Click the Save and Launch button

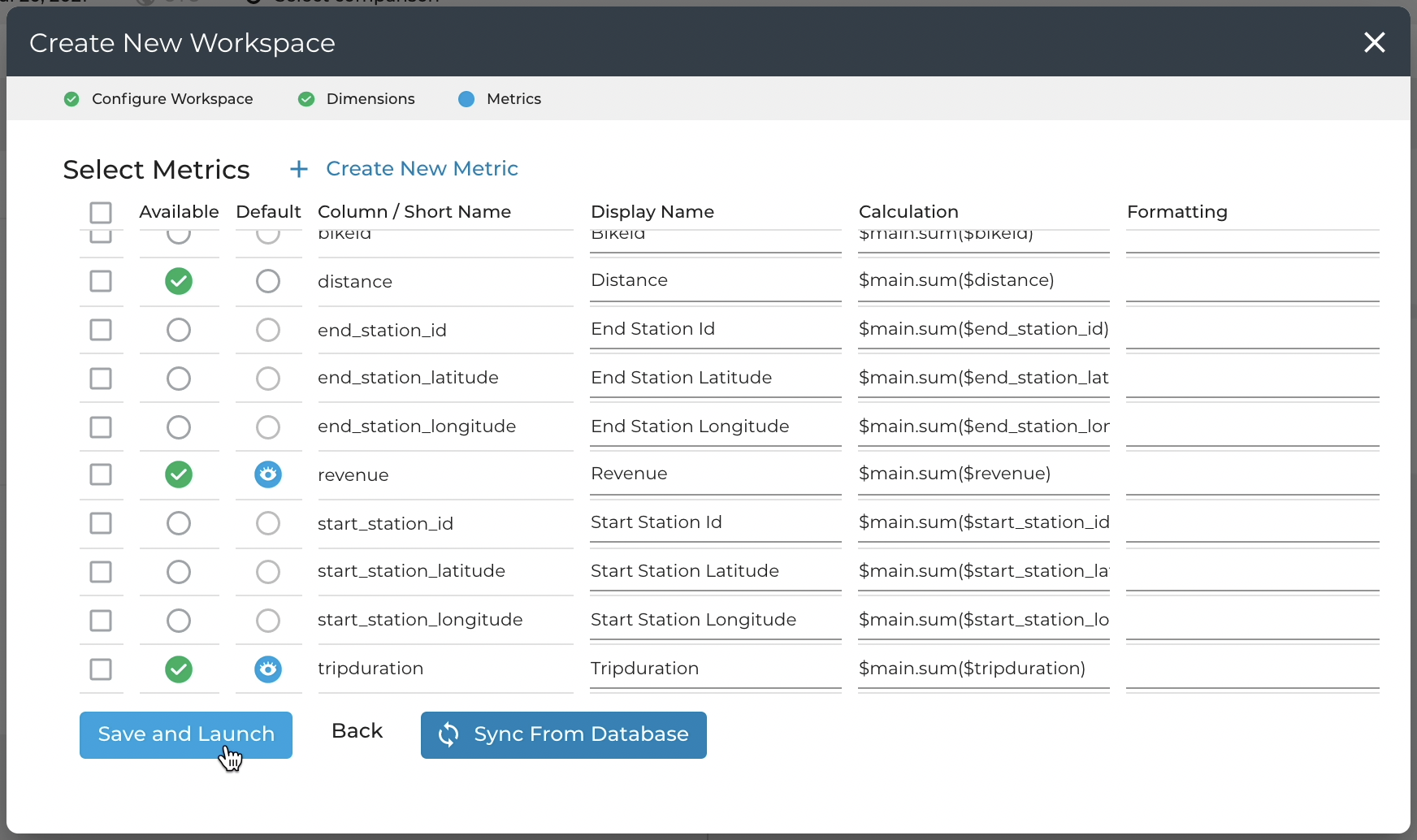(x=186, y=735)
